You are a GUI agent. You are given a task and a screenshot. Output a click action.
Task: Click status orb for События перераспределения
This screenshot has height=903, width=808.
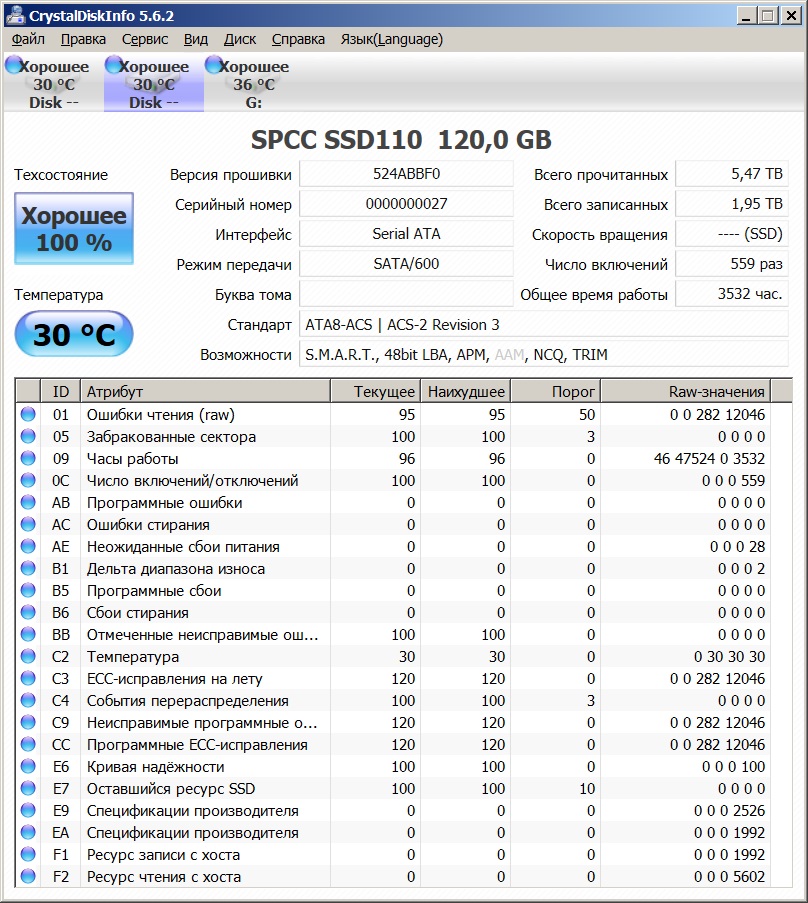pyautogui.click(x=28, y=700)
